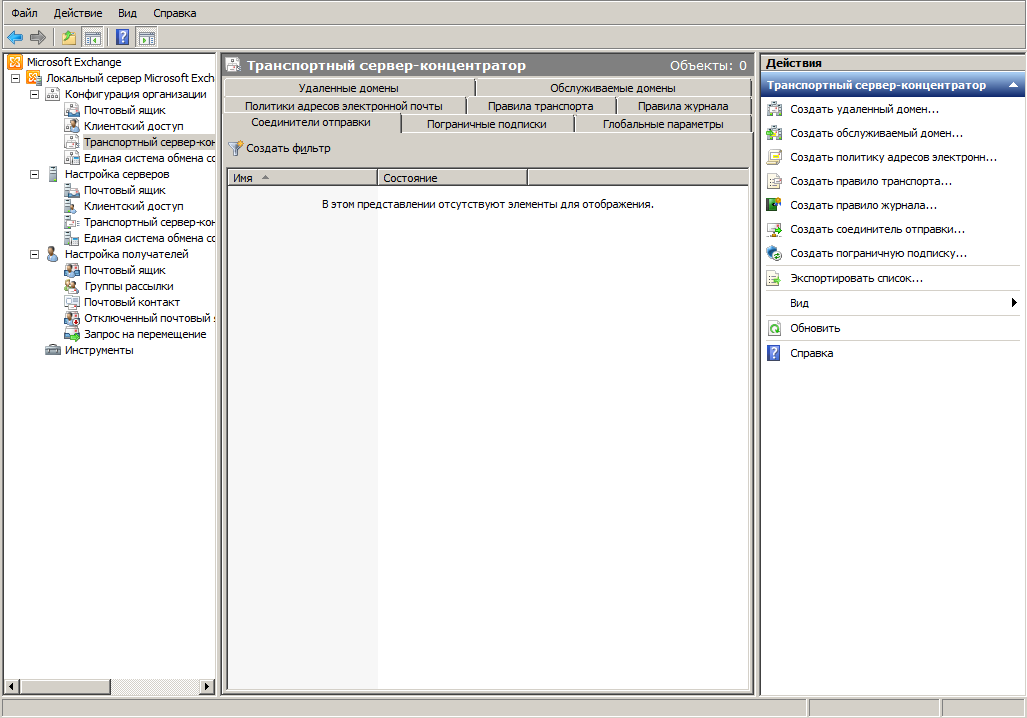Click icon beside Создать обслуживаемый домен
1027x718 pixels.
coord(774,133)
